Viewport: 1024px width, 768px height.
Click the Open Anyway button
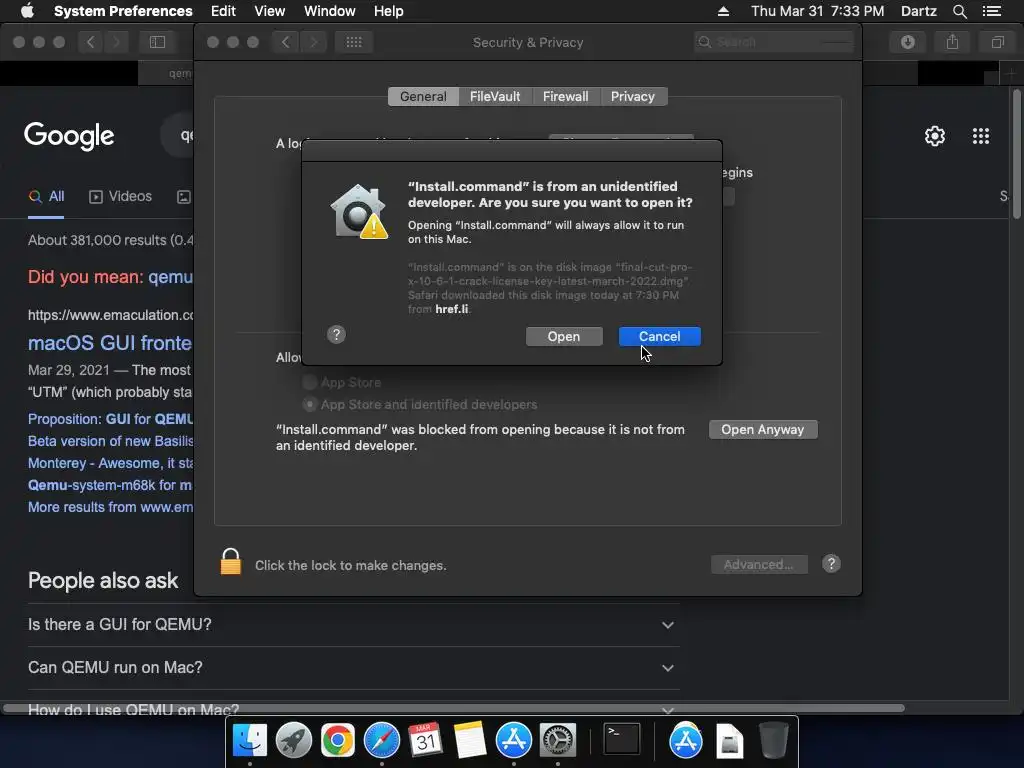pos(763,430)
